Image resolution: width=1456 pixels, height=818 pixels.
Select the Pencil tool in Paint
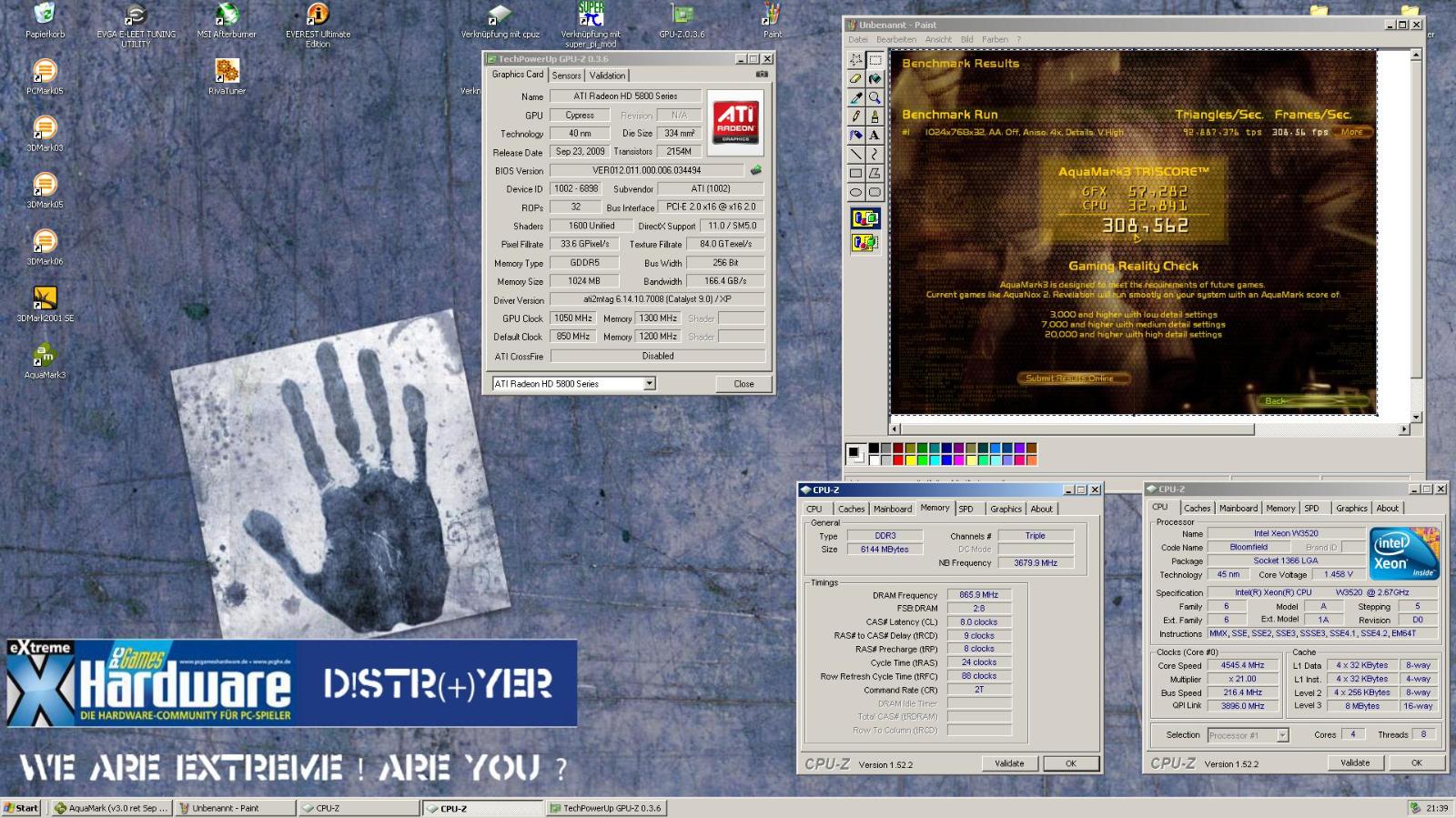855,116
